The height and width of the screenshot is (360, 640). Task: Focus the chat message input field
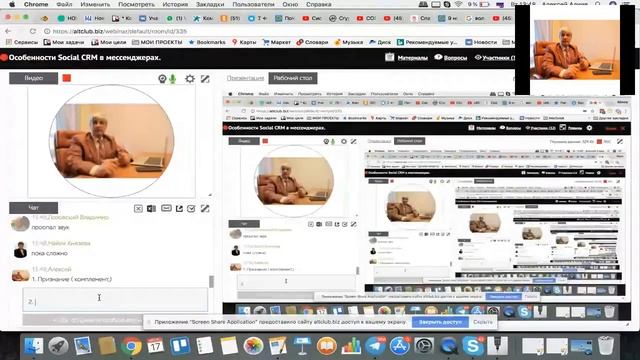(115, 300)
